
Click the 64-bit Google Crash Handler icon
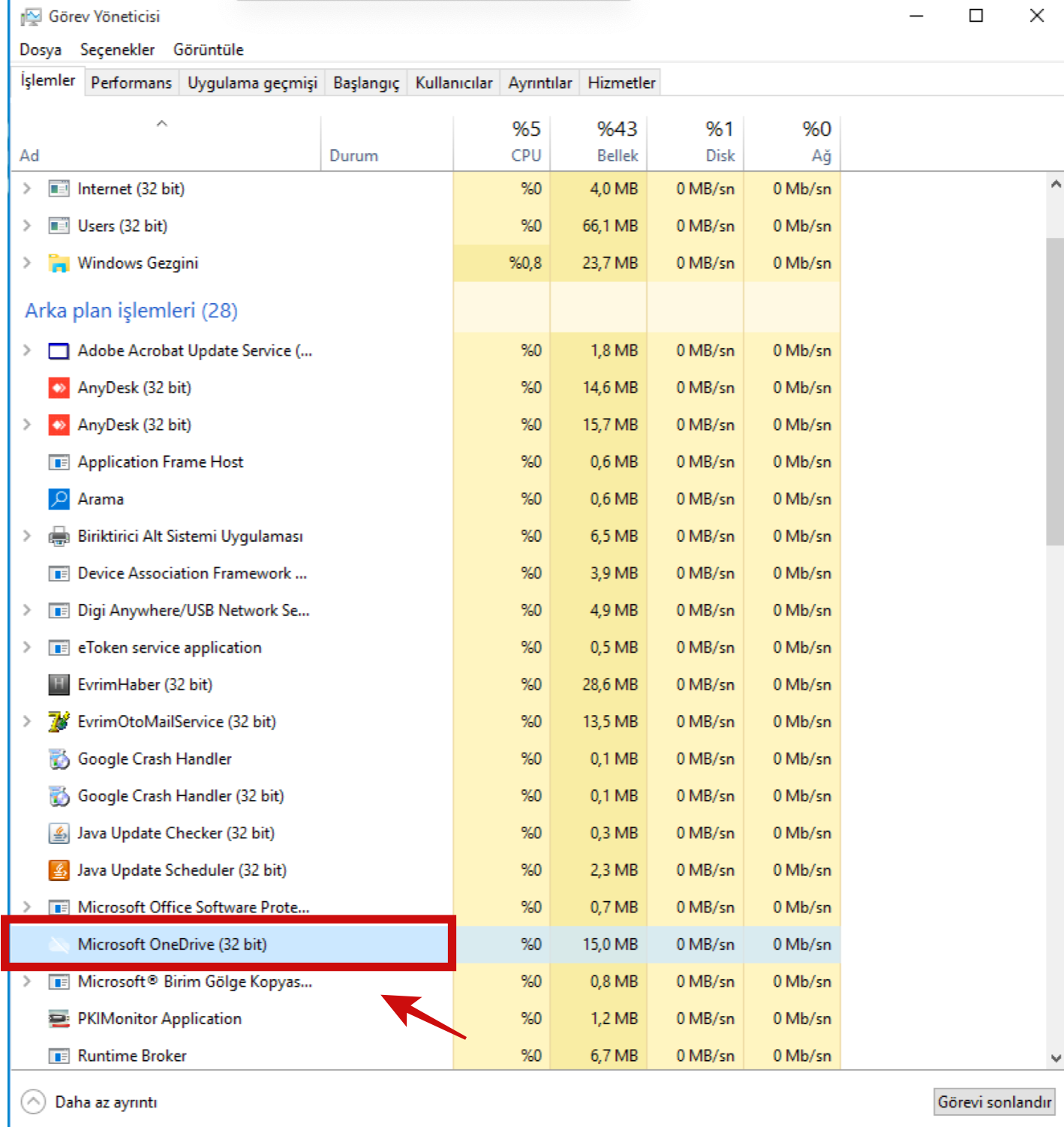[59, 759]
